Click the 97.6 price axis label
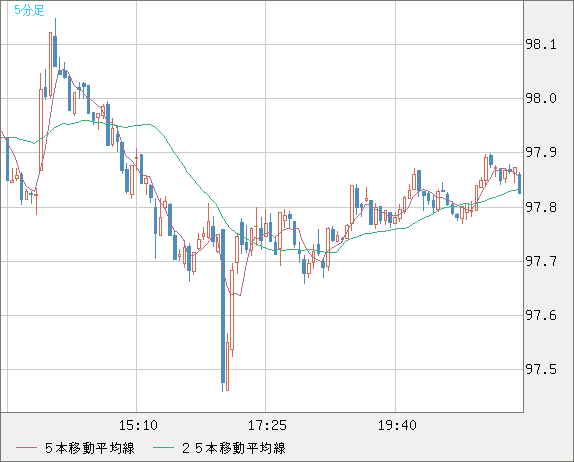 click(541, 315)
